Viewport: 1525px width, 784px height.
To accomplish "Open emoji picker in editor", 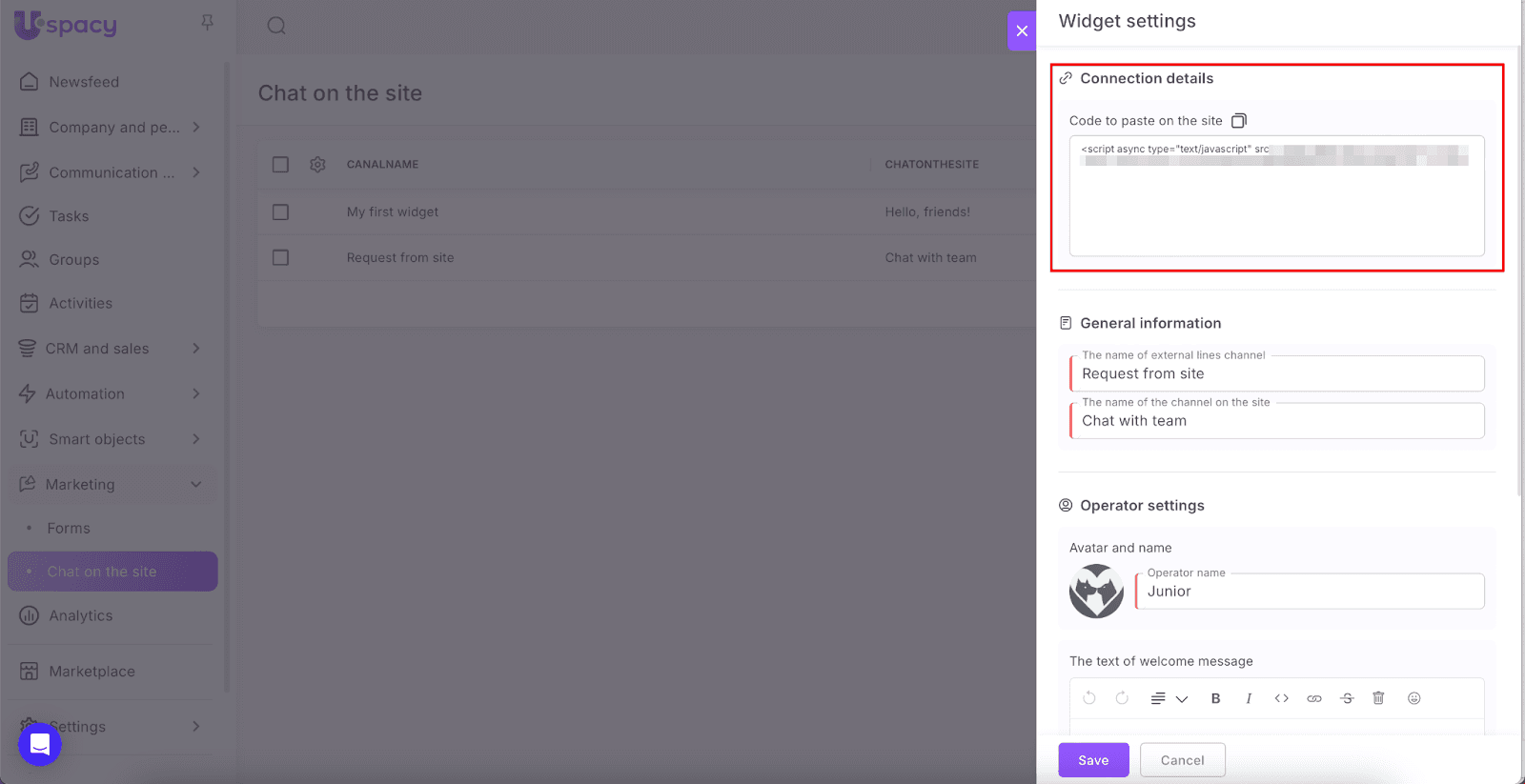I will (x=1414, y=698).
